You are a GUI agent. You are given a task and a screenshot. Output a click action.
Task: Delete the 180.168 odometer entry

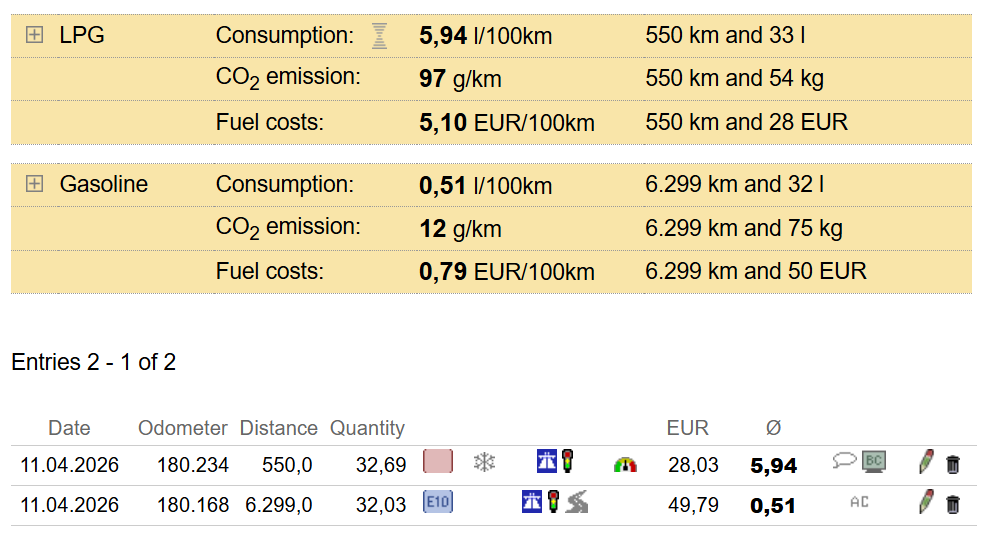point(953,504)
